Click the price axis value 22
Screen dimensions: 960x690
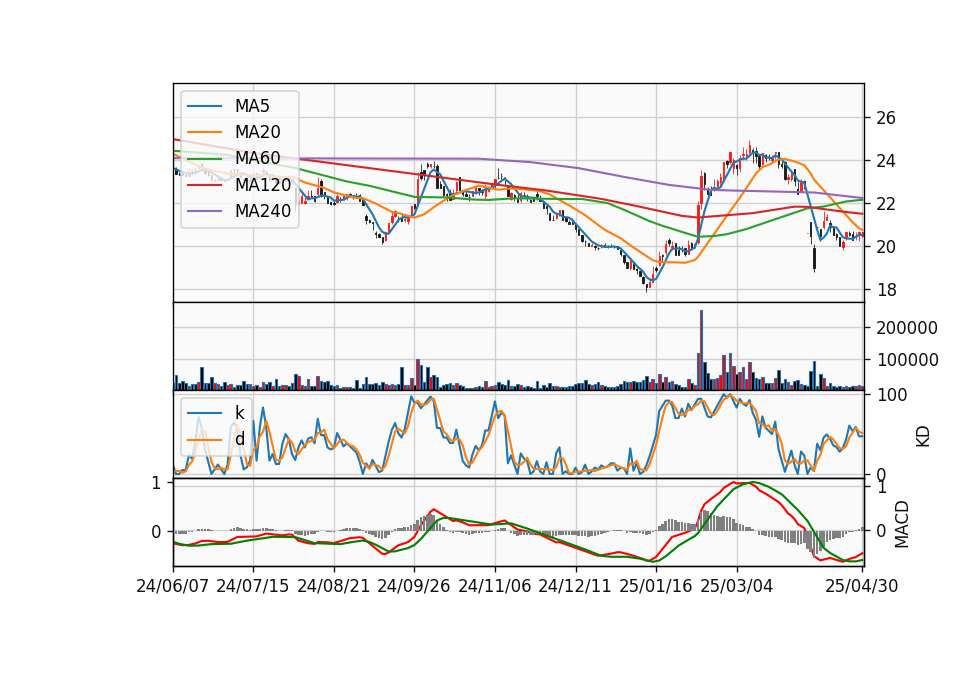tap(886, 204)
